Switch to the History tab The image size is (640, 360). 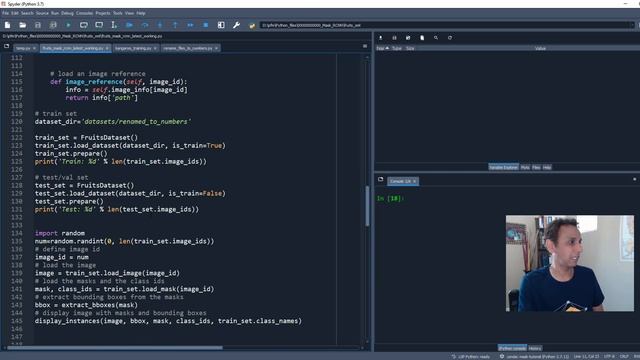coord(535,348)
